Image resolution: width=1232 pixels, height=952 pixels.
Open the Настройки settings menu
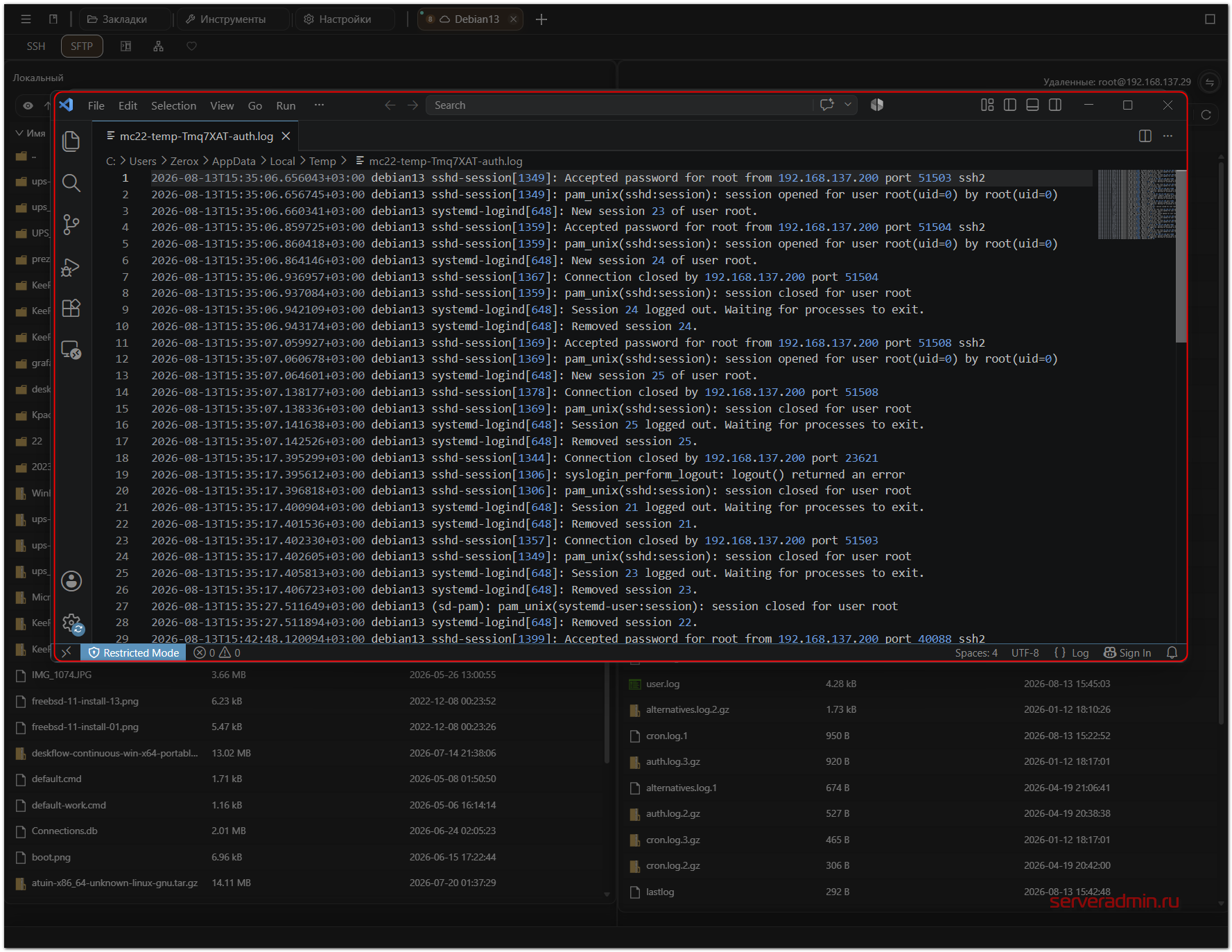pos(345,19)
